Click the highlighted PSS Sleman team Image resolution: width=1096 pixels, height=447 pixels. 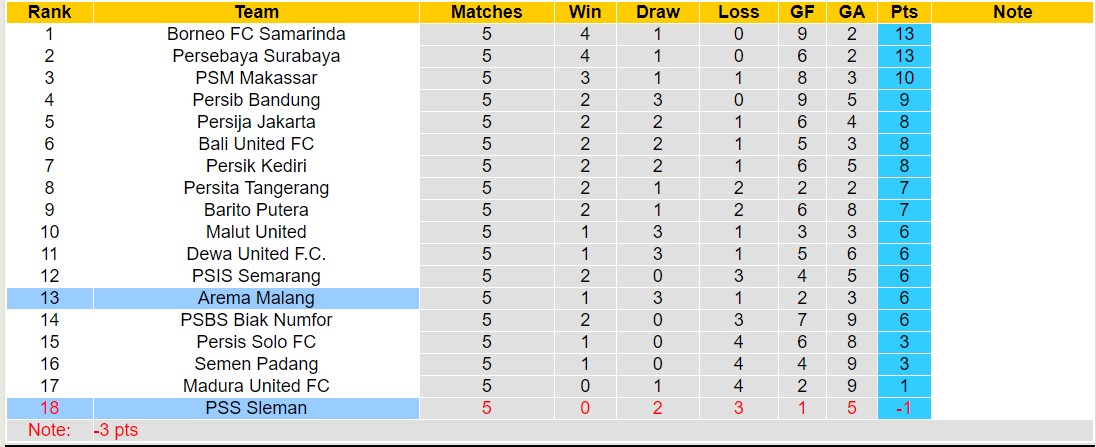(x=256, y=408)
